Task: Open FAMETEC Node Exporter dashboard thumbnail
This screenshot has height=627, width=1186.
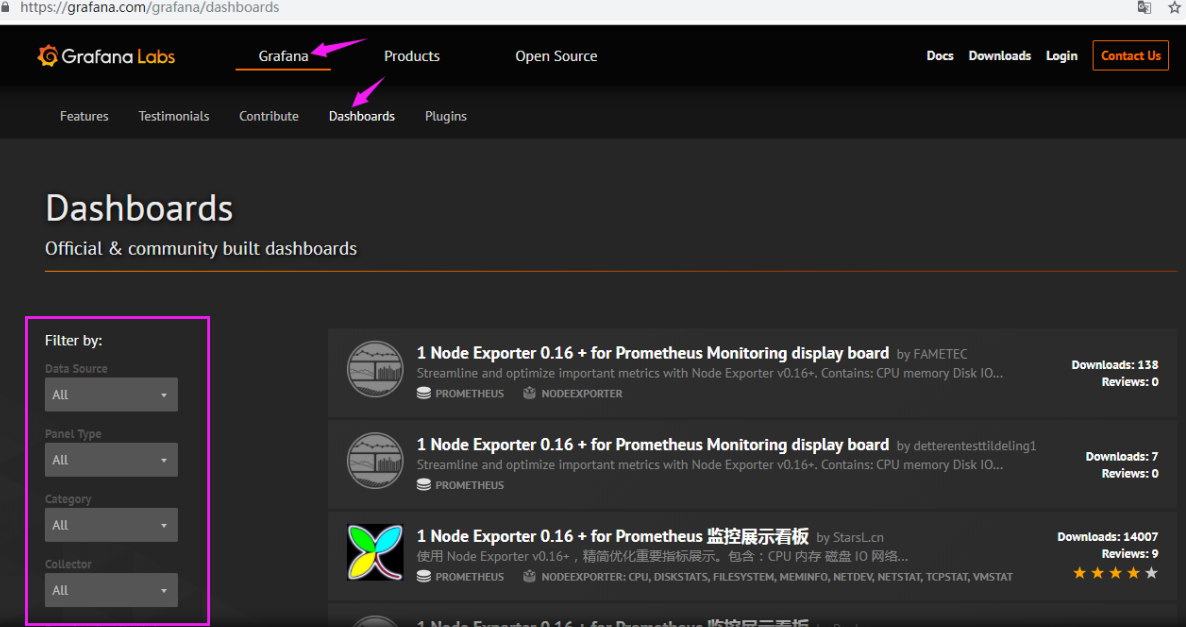Action: 375,369
